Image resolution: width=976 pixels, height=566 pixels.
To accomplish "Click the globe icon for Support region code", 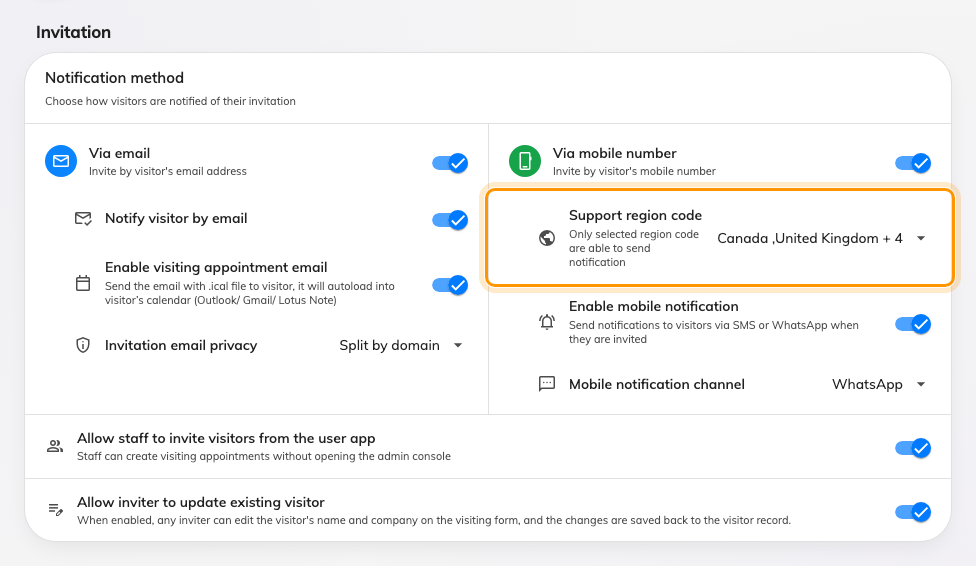I will coord(547,238).
